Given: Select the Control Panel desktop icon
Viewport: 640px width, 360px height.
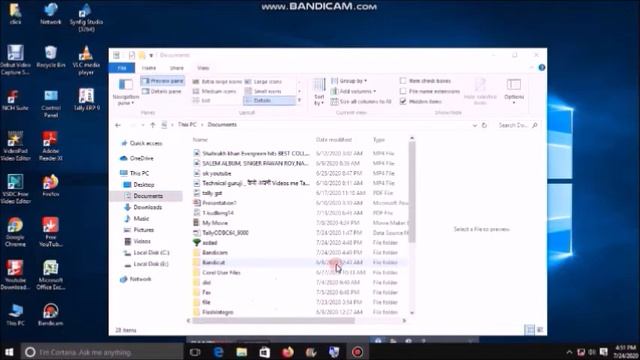Looking at the screenshot, I should click(x=51, y=104).
